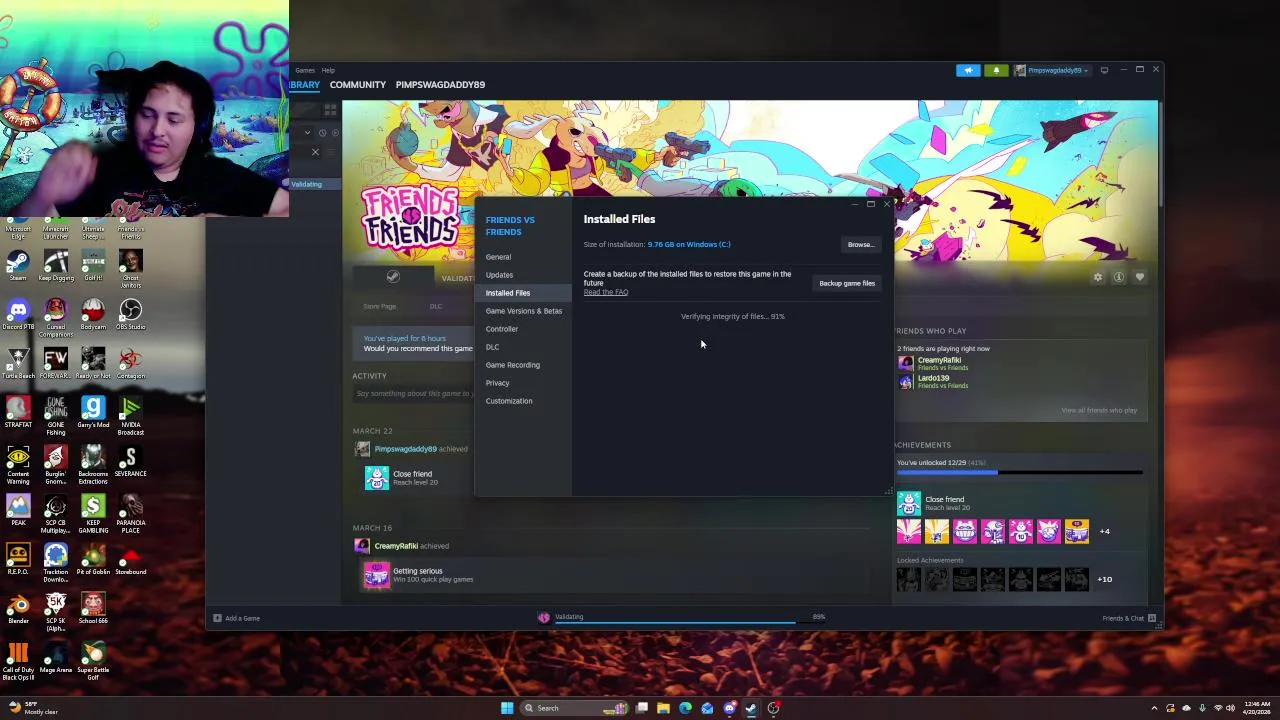
Task: Click the Getting serious achievement icon
Action: 377,575
